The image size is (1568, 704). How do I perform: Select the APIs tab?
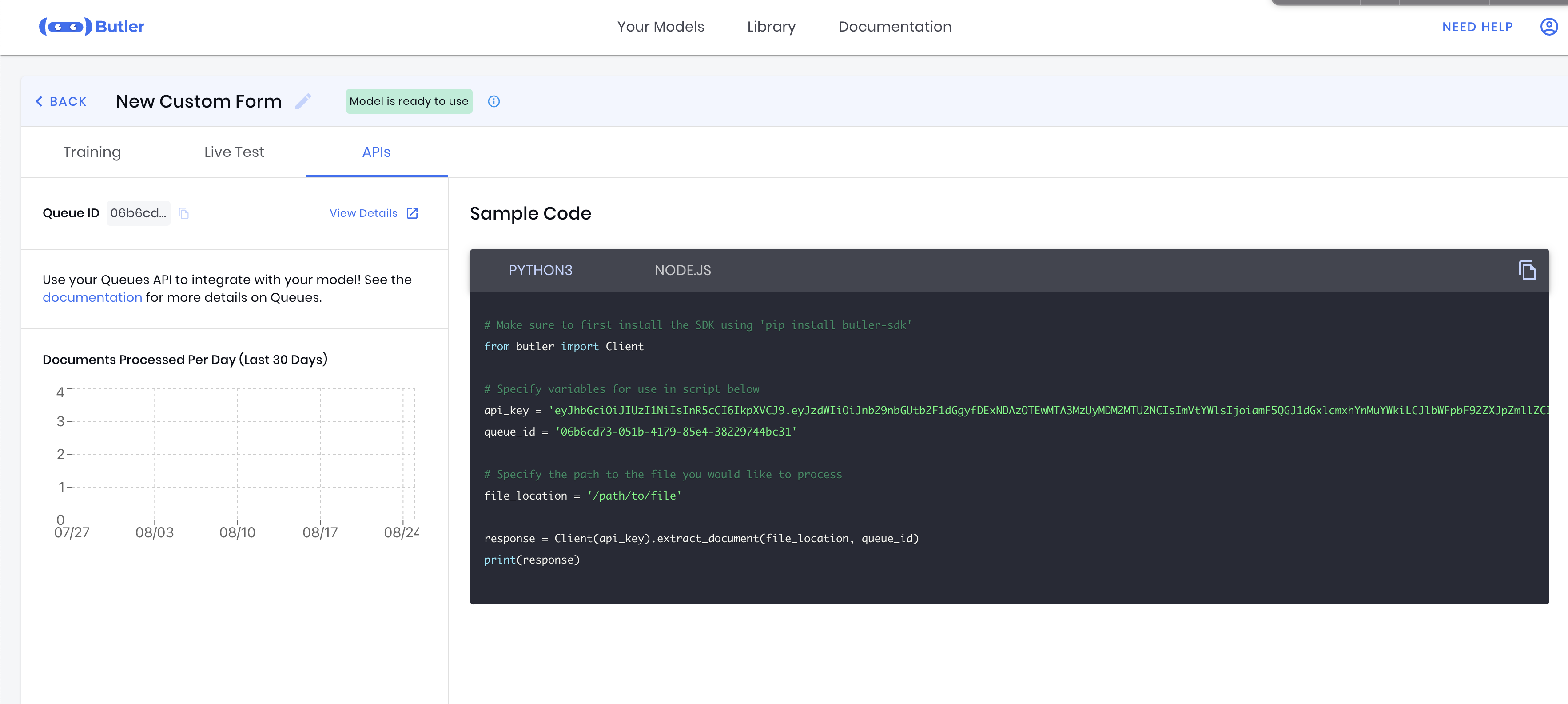point(376,152)
